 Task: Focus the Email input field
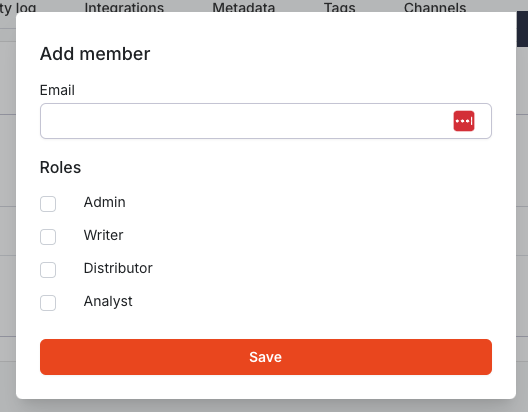(266, 121)
